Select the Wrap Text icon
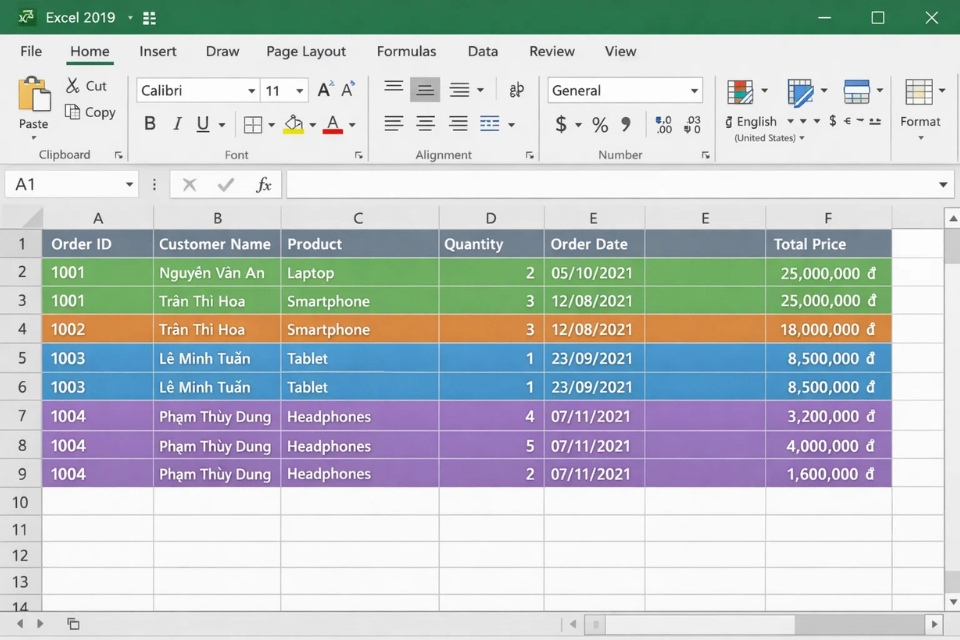 (516, 89)
